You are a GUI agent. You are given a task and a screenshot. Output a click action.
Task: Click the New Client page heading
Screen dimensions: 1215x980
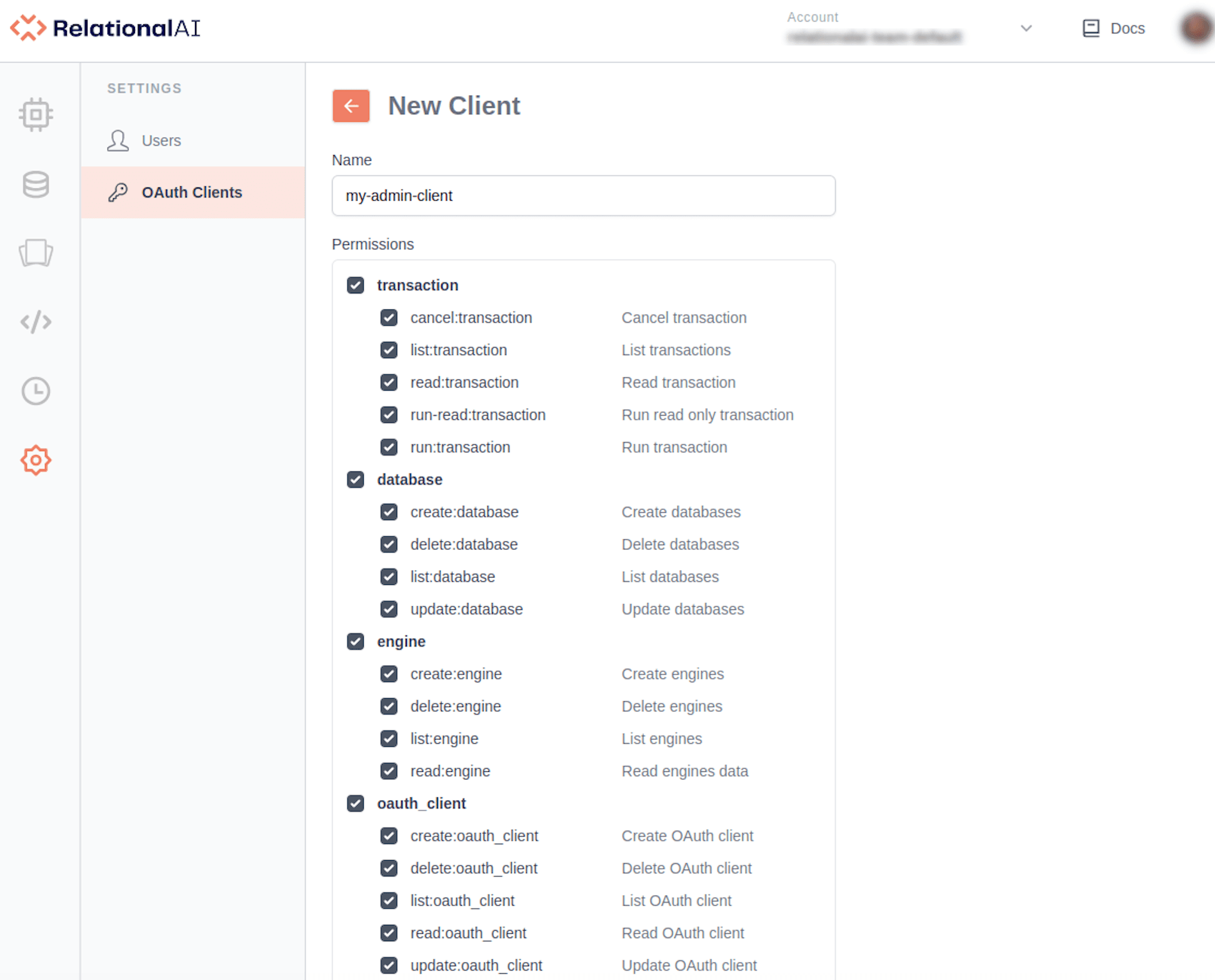454,106
